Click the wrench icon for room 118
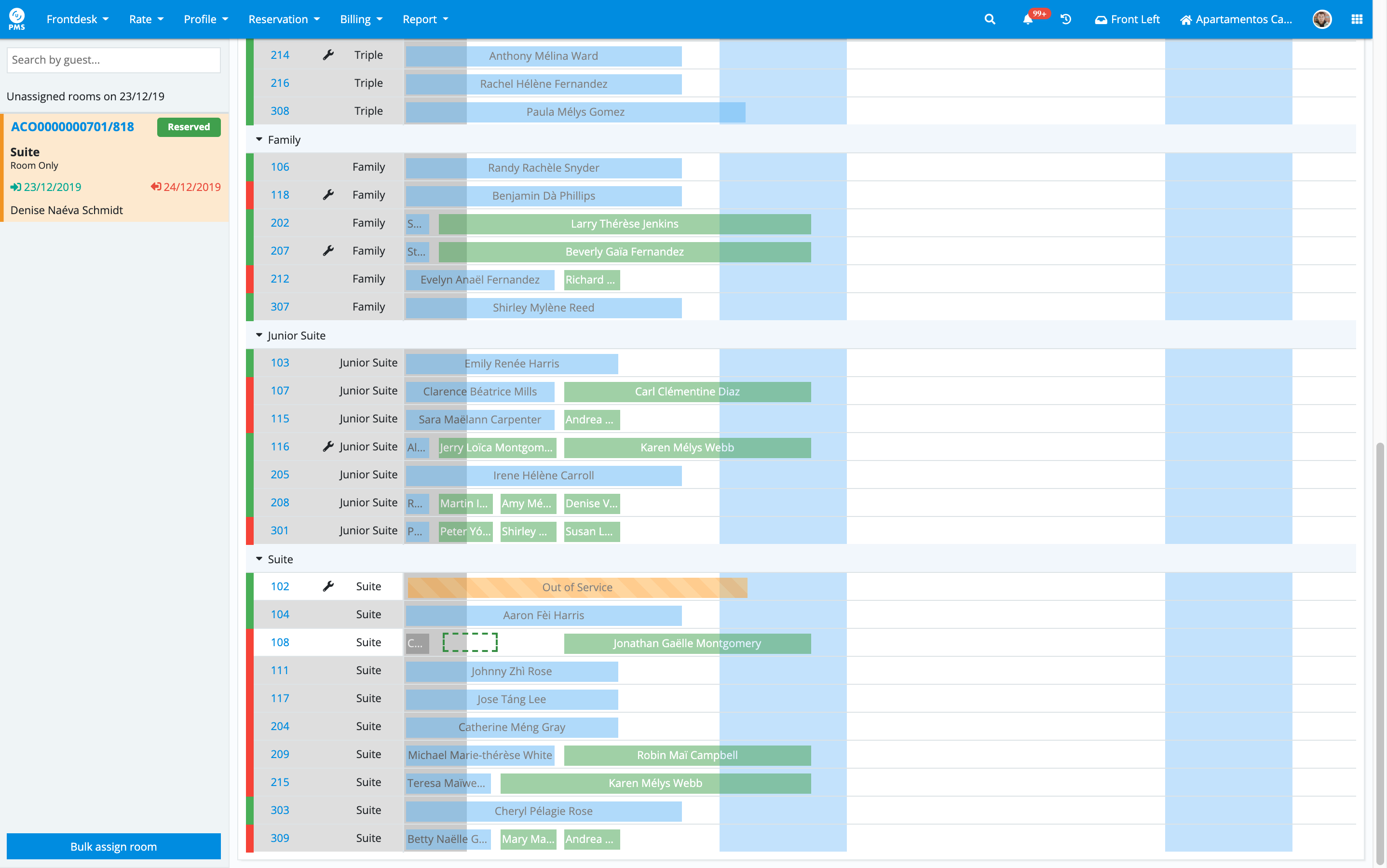 [328, 195]
